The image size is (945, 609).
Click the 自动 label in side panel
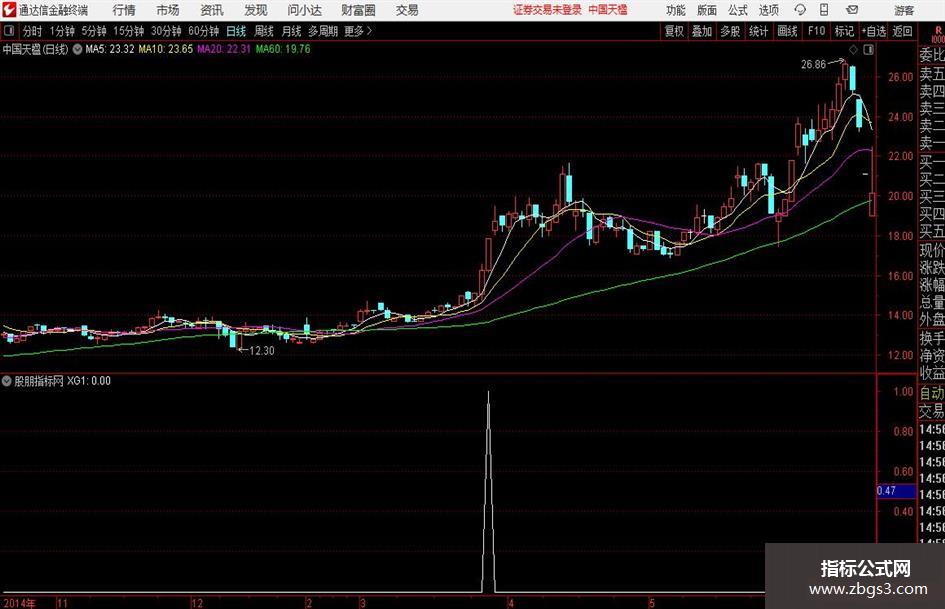[x=932, y=393]
